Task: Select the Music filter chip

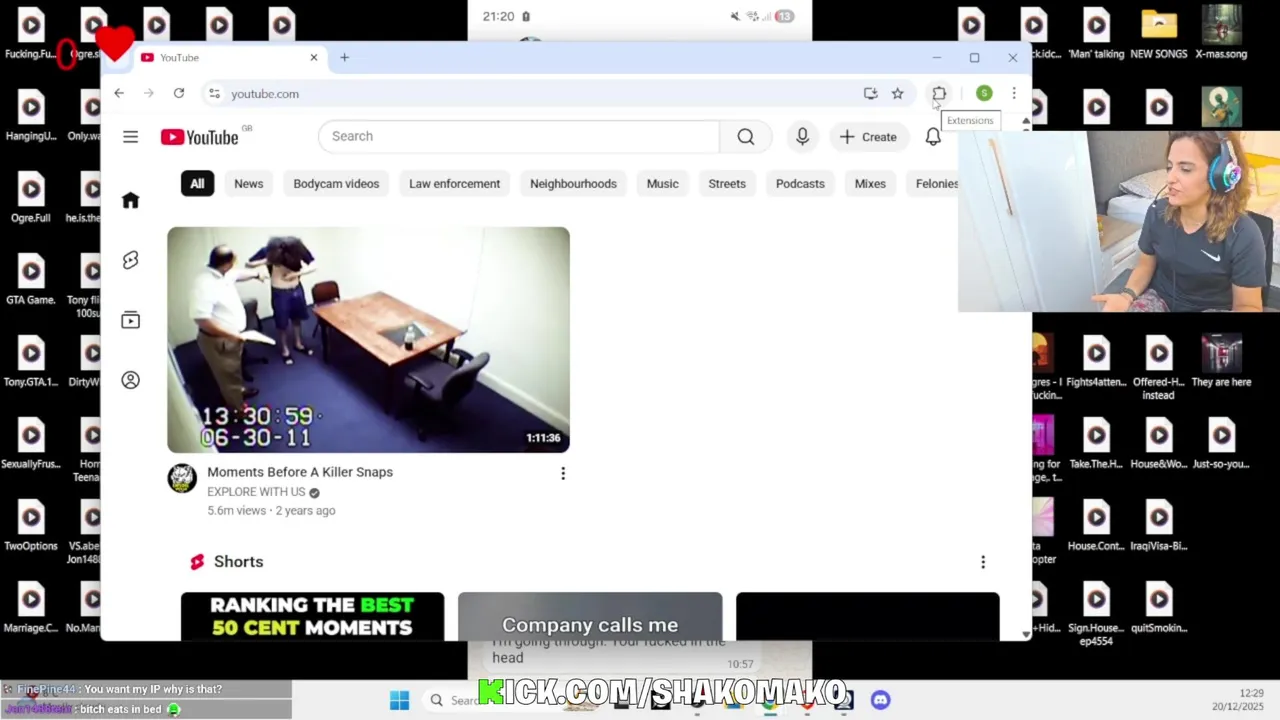Action: click(662, 184)
